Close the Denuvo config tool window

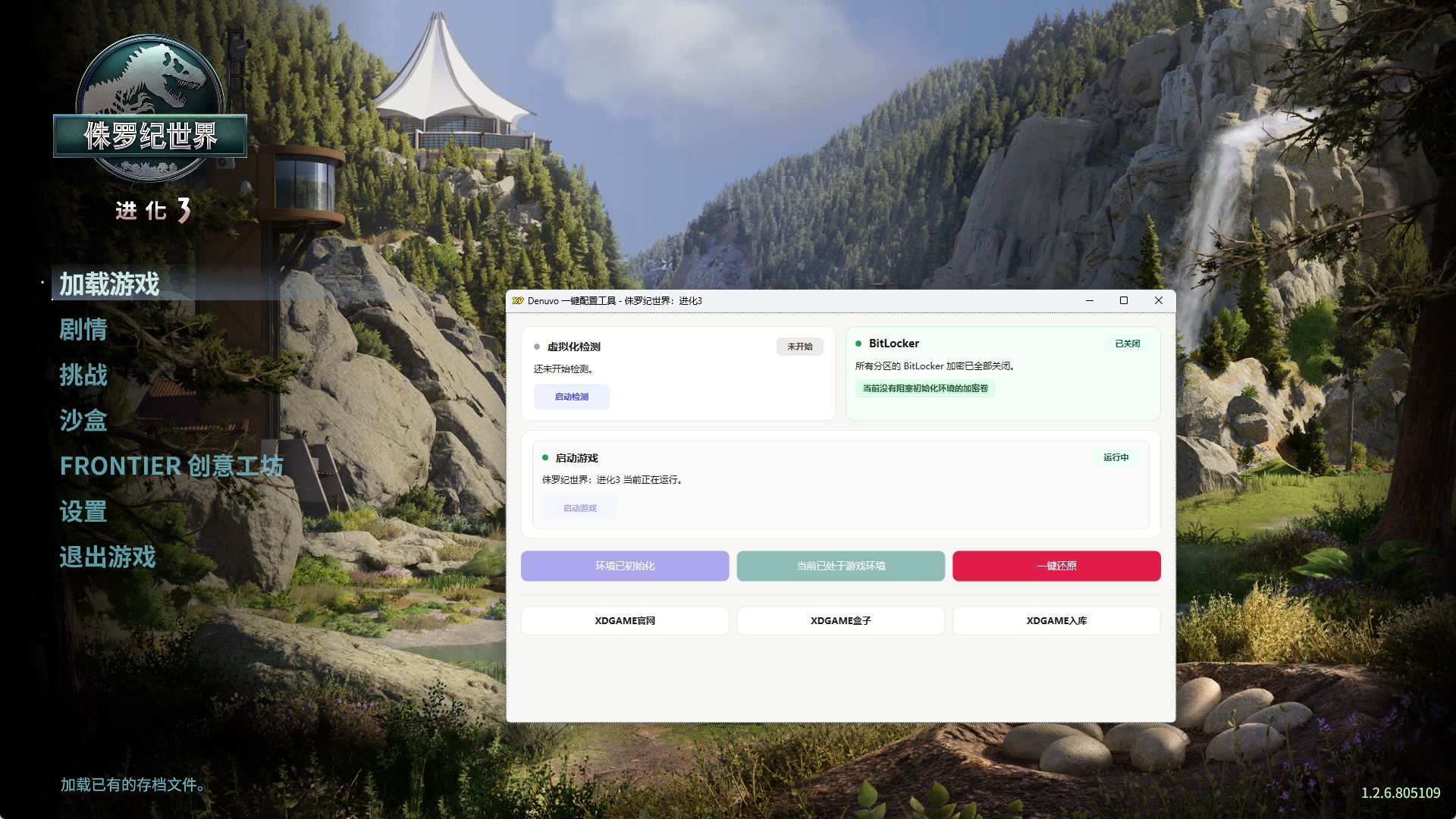tap(1158, 300)
